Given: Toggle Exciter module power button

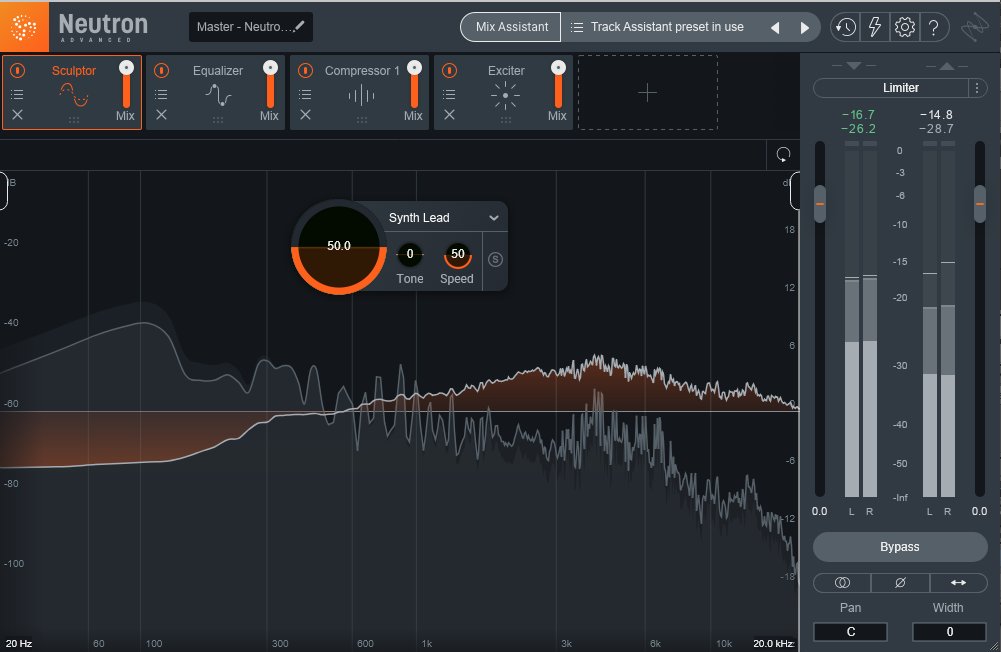Looking at the screenshot, I should pos(449,70).
